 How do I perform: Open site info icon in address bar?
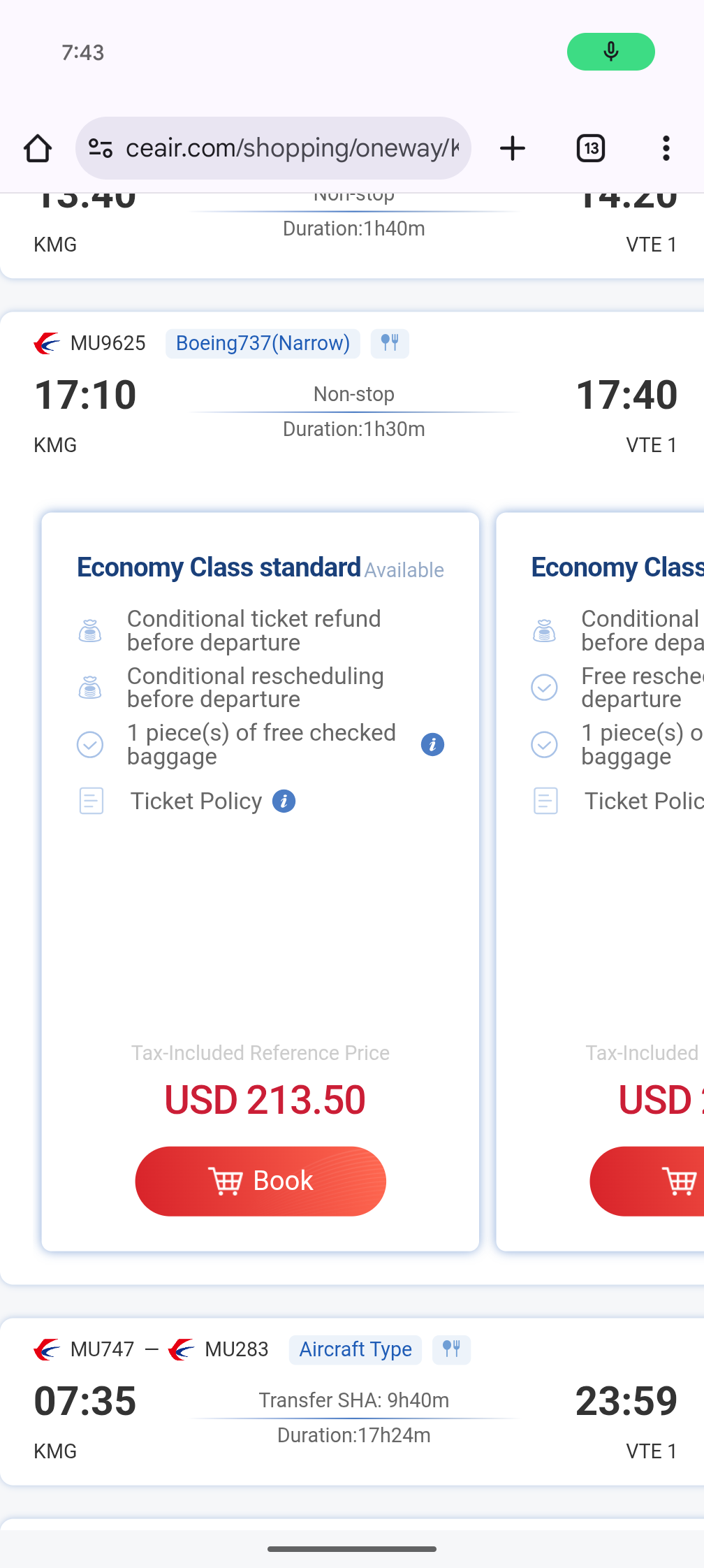101,148
